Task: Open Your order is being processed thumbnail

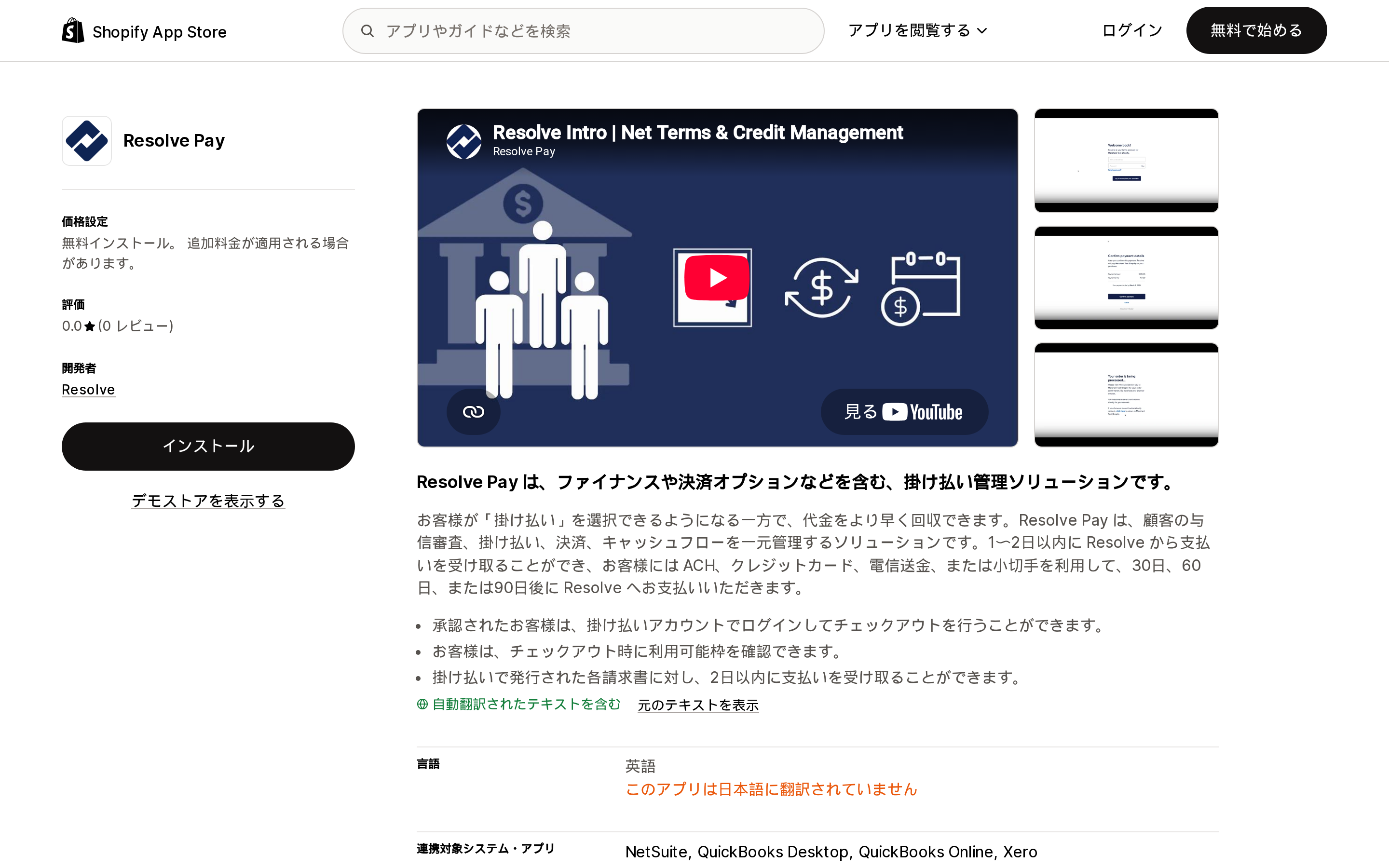Action: tap(1126, 394)
